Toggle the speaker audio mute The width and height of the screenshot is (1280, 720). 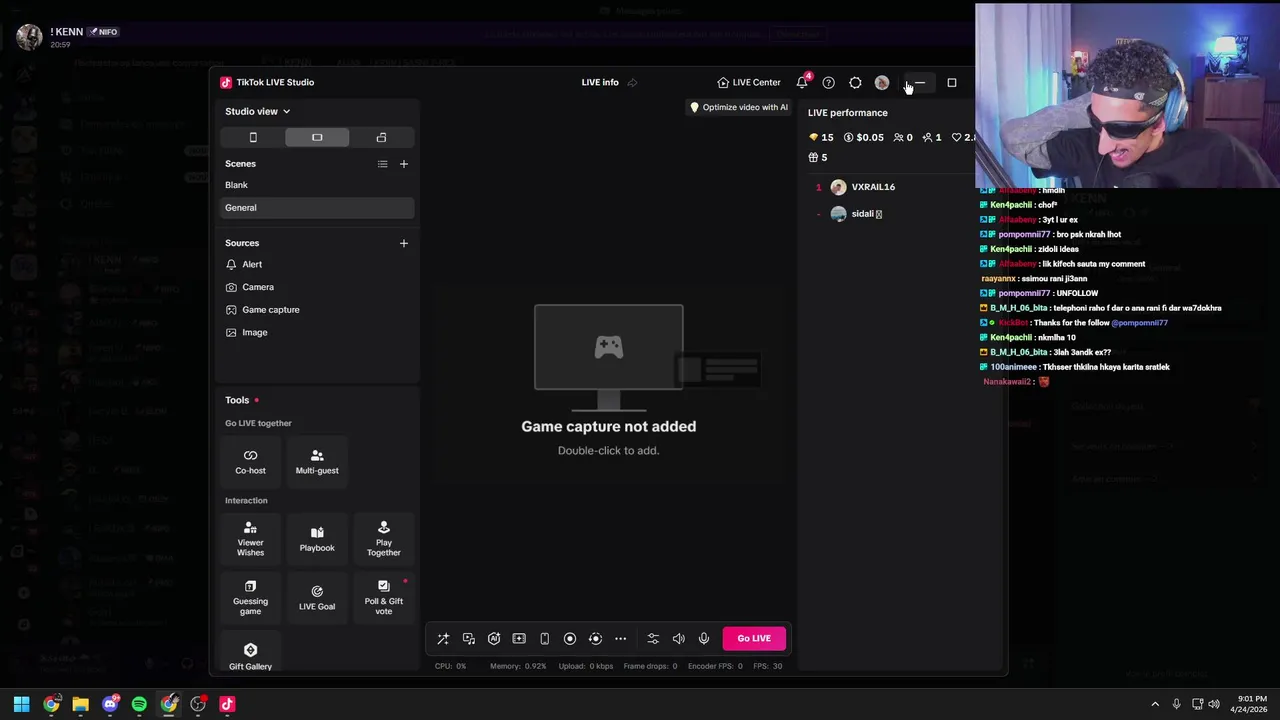pos(678,638)
